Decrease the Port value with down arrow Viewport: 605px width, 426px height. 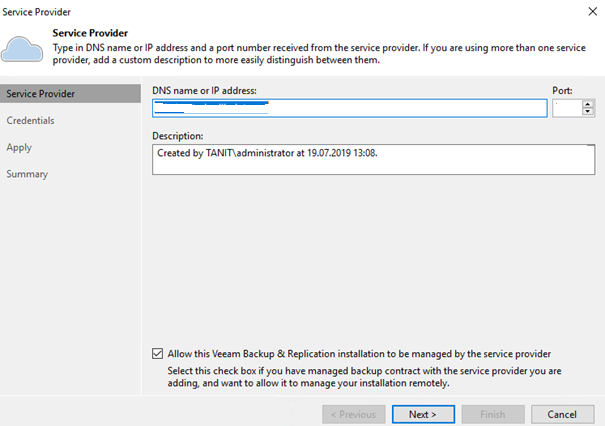(x=588, y=112)
